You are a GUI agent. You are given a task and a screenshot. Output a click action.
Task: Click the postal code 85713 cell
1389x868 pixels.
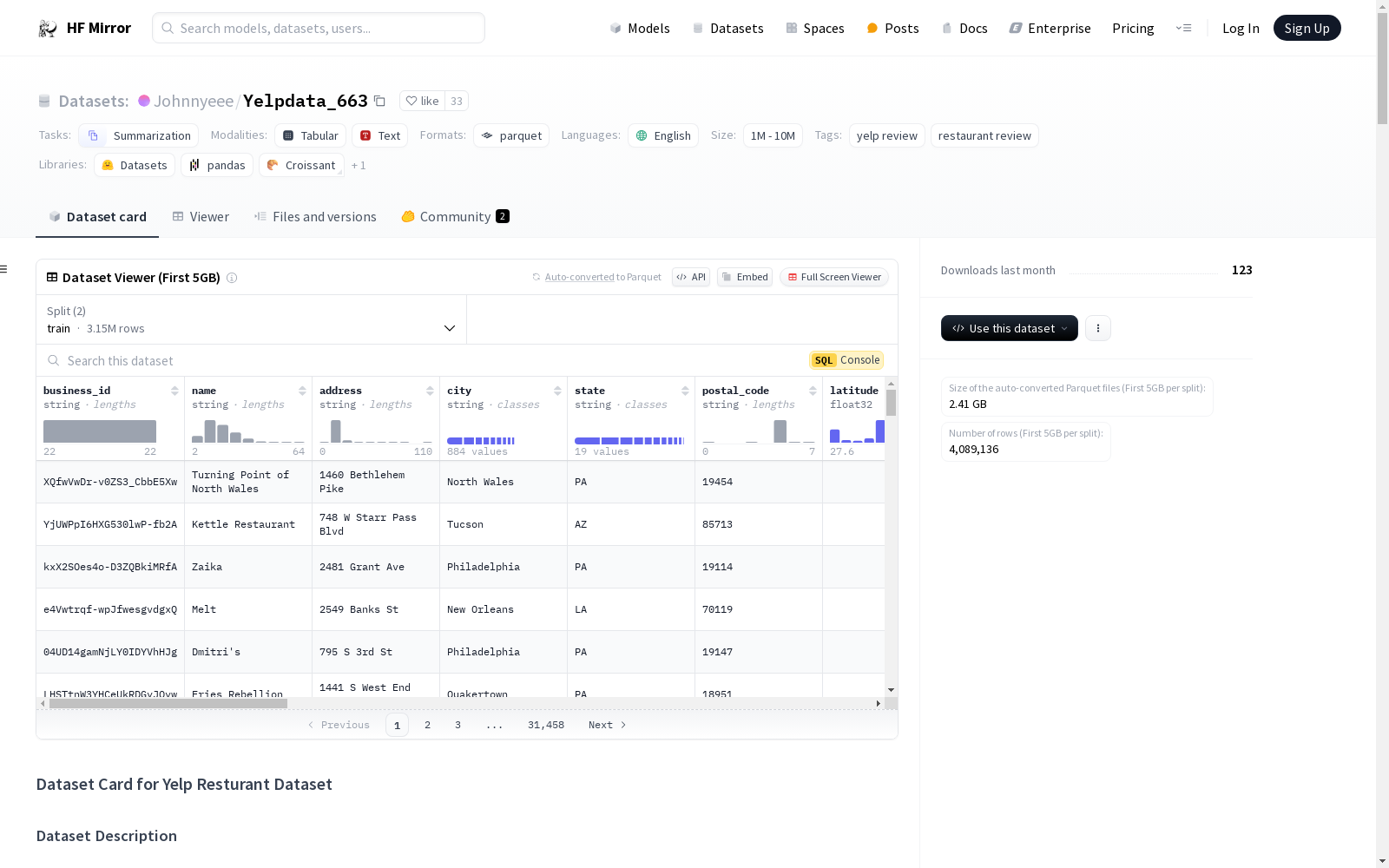pos(759,524)
